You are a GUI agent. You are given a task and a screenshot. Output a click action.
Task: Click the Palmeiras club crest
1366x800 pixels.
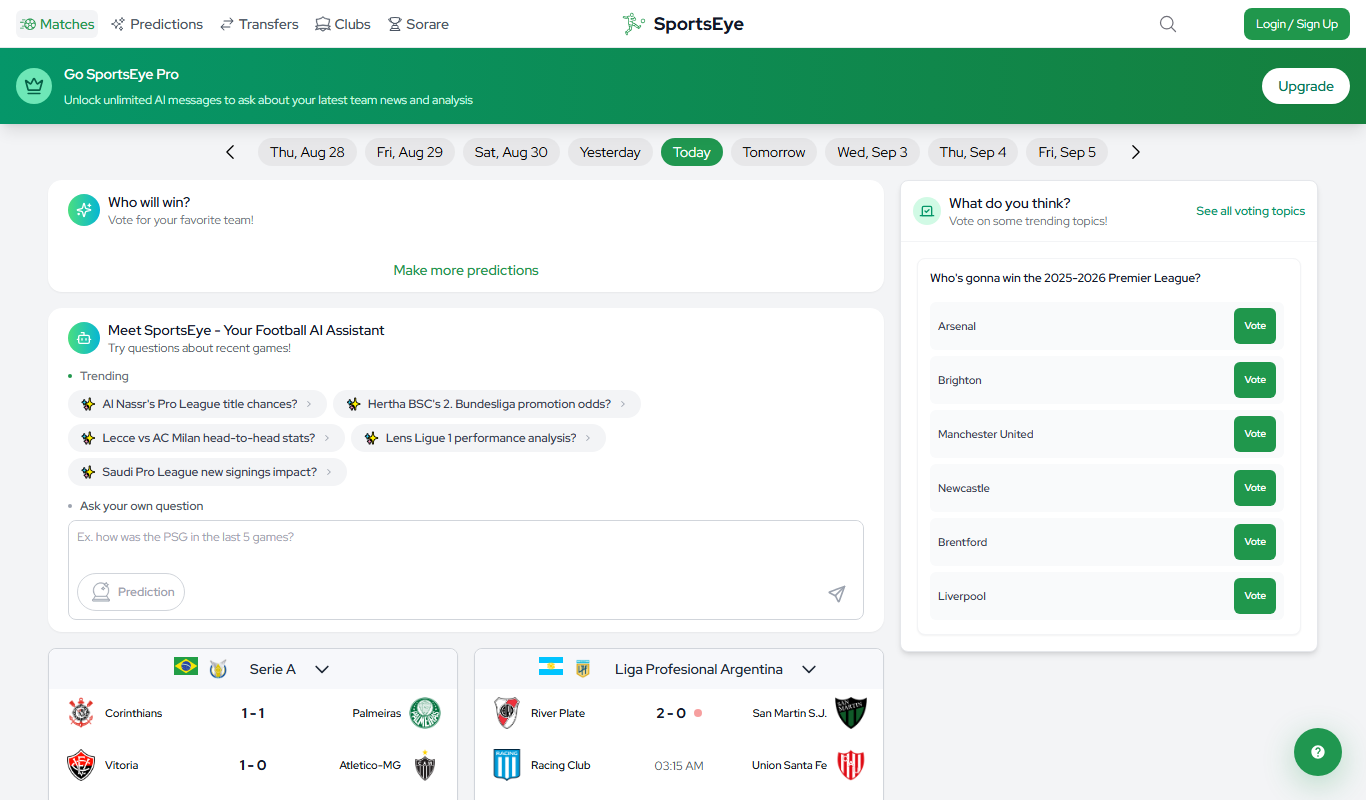click(x=425, y=713)
